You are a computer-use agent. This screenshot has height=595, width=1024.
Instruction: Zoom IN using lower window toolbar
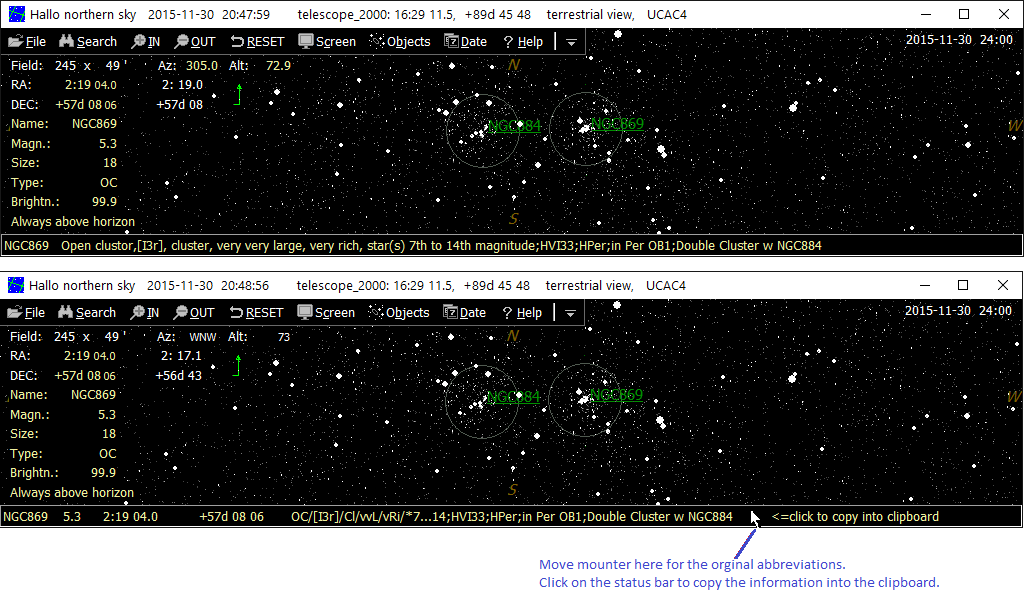145,312
